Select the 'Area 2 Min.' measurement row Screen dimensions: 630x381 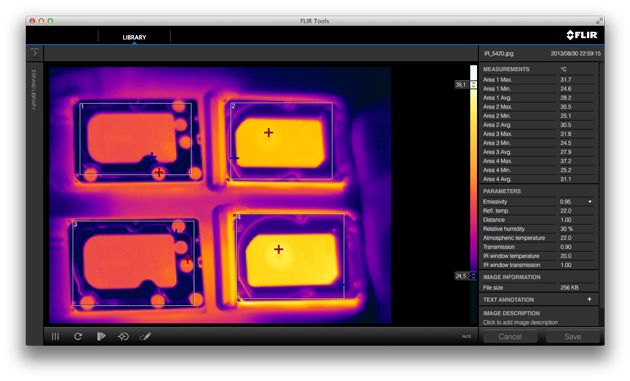538,116
